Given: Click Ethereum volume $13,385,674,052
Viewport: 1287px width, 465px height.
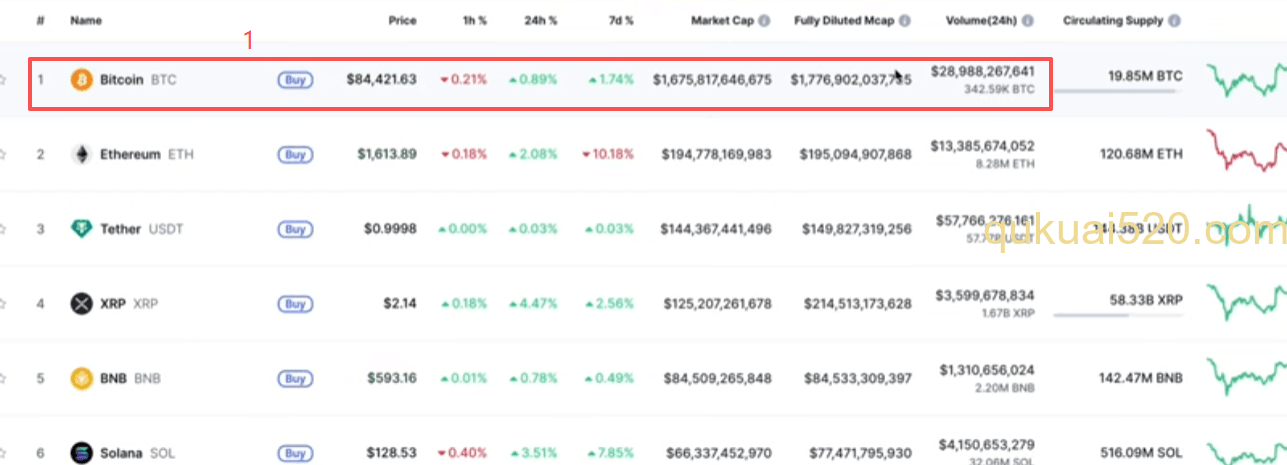Looking at the screenshot, I should pyautogui.click(x=982, y=146).
